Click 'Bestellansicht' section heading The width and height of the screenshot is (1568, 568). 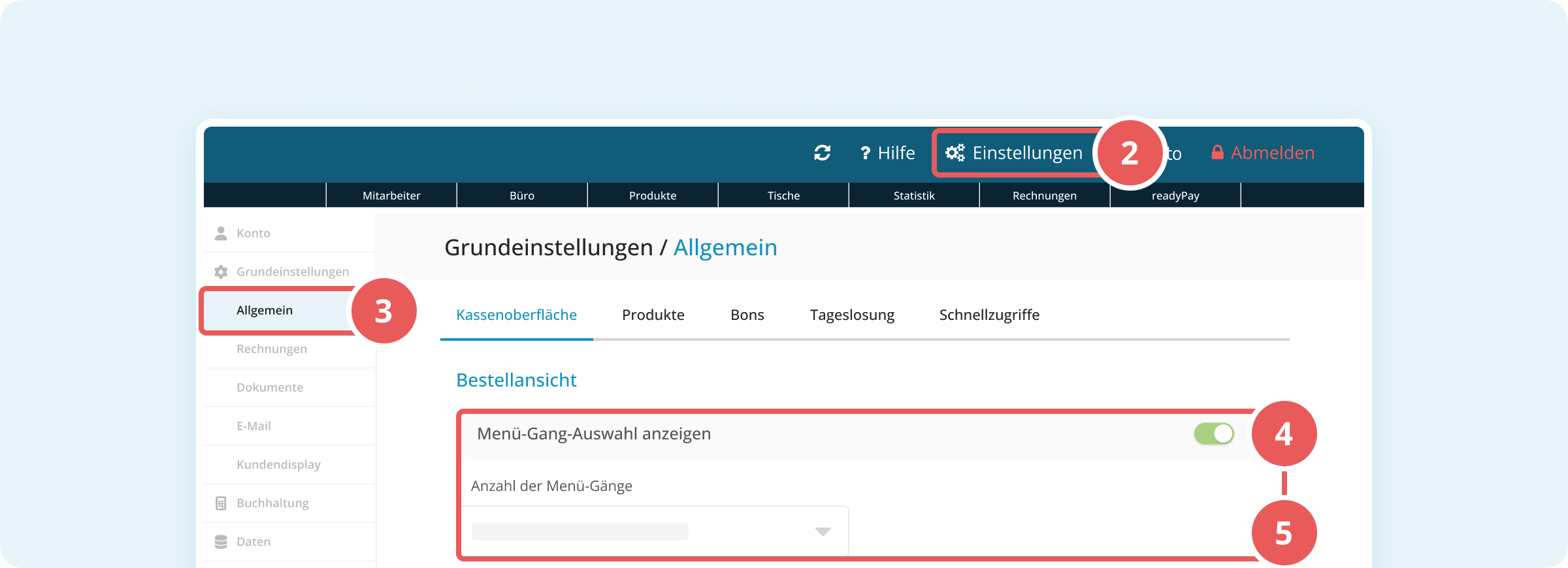[x=516, y=380]
